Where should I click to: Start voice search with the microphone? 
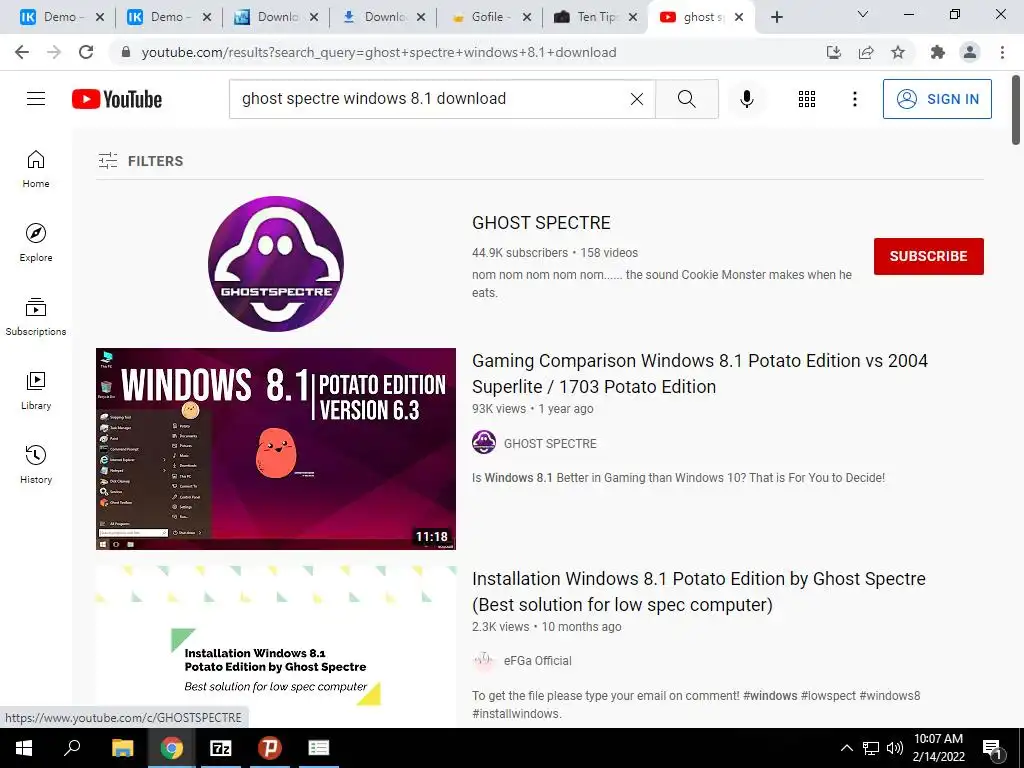point(747,99)
